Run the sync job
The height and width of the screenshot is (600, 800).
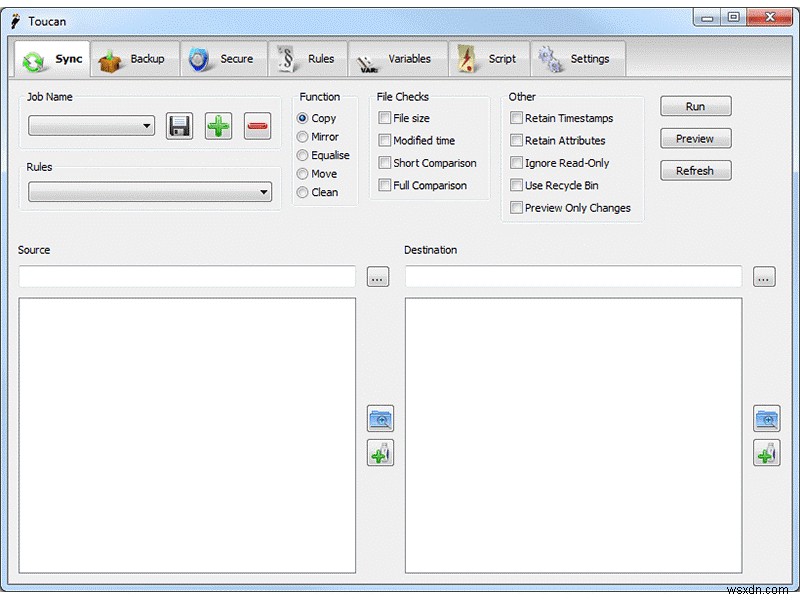click(x=695, y=106)
